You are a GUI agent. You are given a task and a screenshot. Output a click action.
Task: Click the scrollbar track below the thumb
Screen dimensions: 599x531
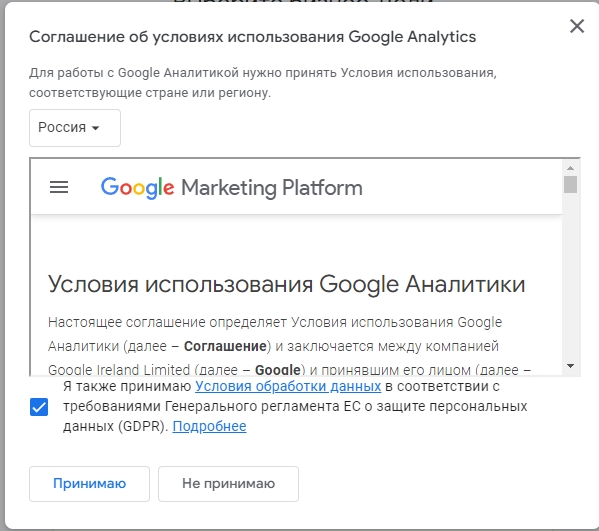[570, 277]
